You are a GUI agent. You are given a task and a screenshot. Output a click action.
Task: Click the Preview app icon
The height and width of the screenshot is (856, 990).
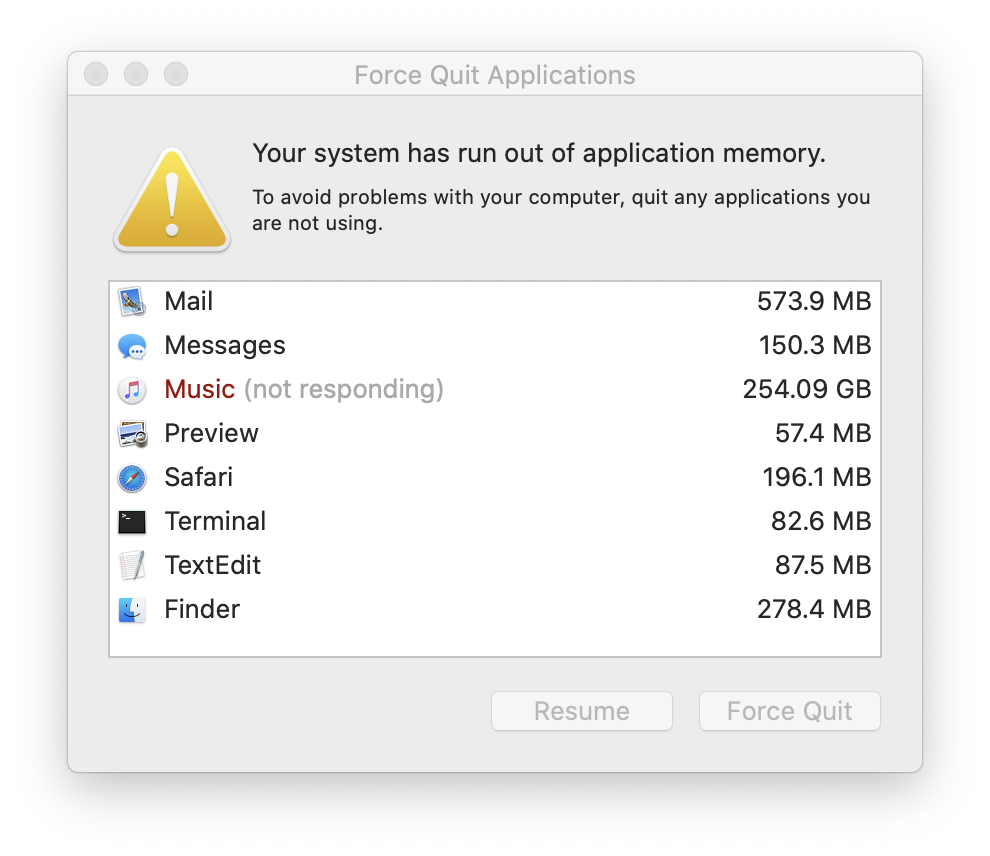coord(133,434)
